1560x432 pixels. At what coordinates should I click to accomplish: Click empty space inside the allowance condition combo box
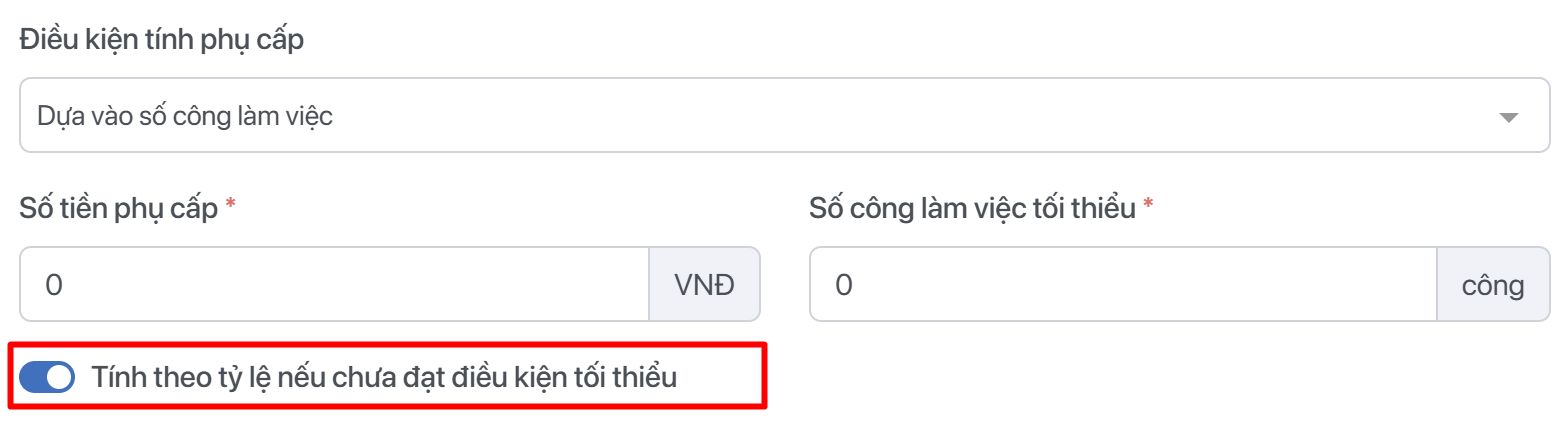pyautogui.click(x=900, y=116)
